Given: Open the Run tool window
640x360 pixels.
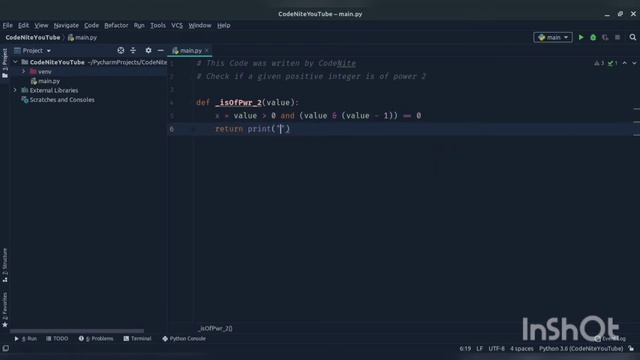Looking at the screenshot, I should tap(26, 339).
